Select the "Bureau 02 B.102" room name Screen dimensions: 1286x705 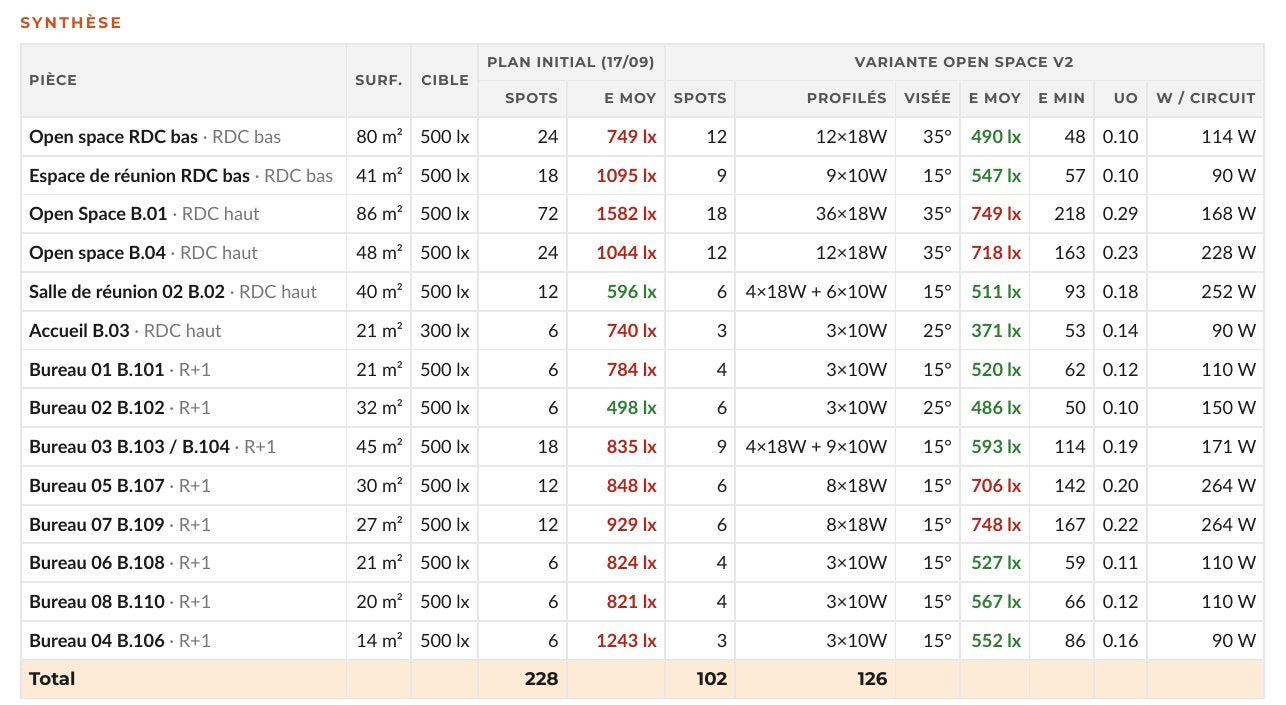coord(96,408)
